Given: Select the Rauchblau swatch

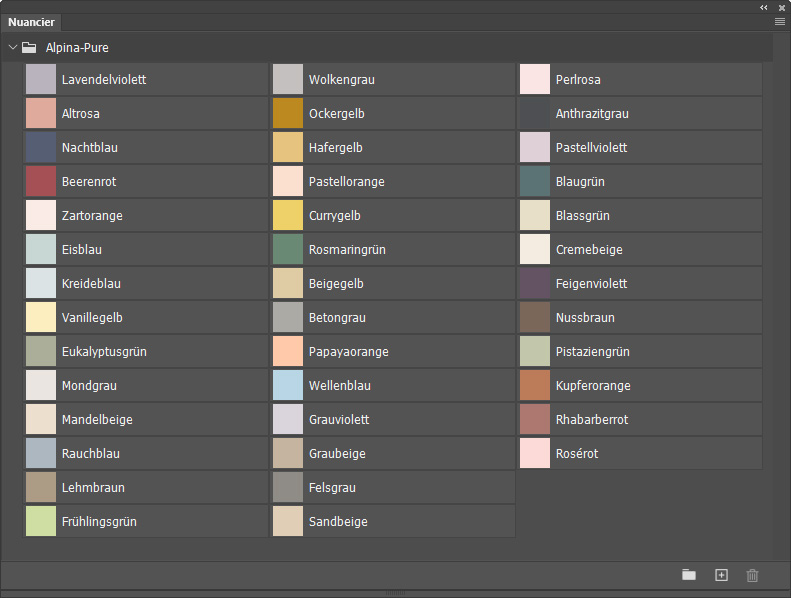Looking at the screenshot, I should 41,453.
